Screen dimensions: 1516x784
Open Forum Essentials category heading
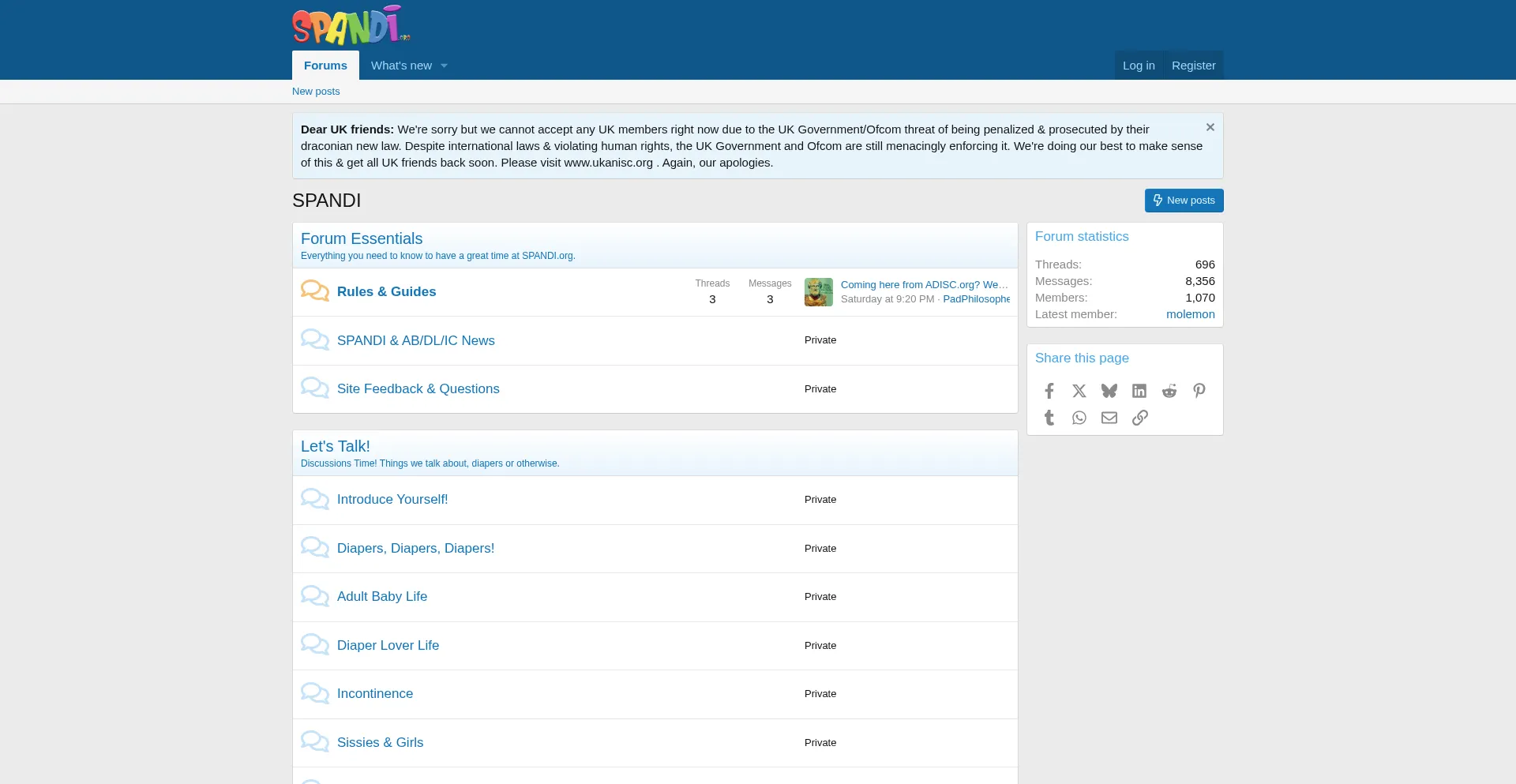pyautogui.click(x=362, y=238)
